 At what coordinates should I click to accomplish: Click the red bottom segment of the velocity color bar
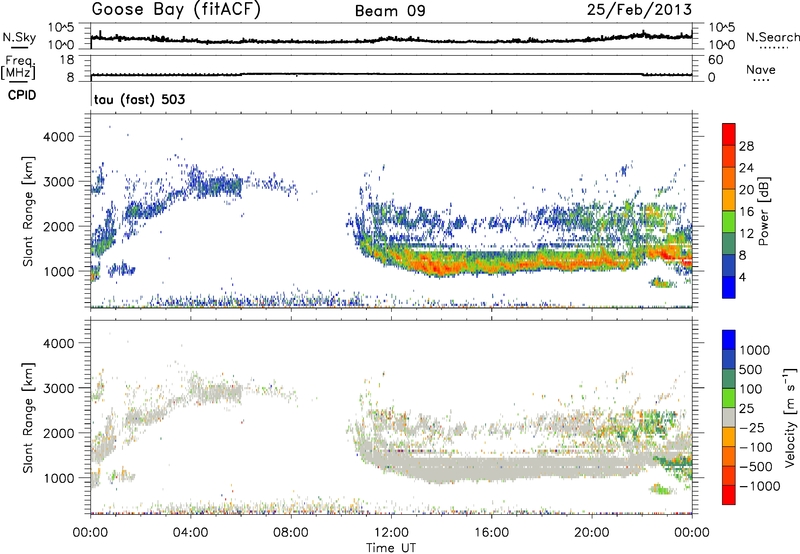pyautogui.click(x=729, y=495)
